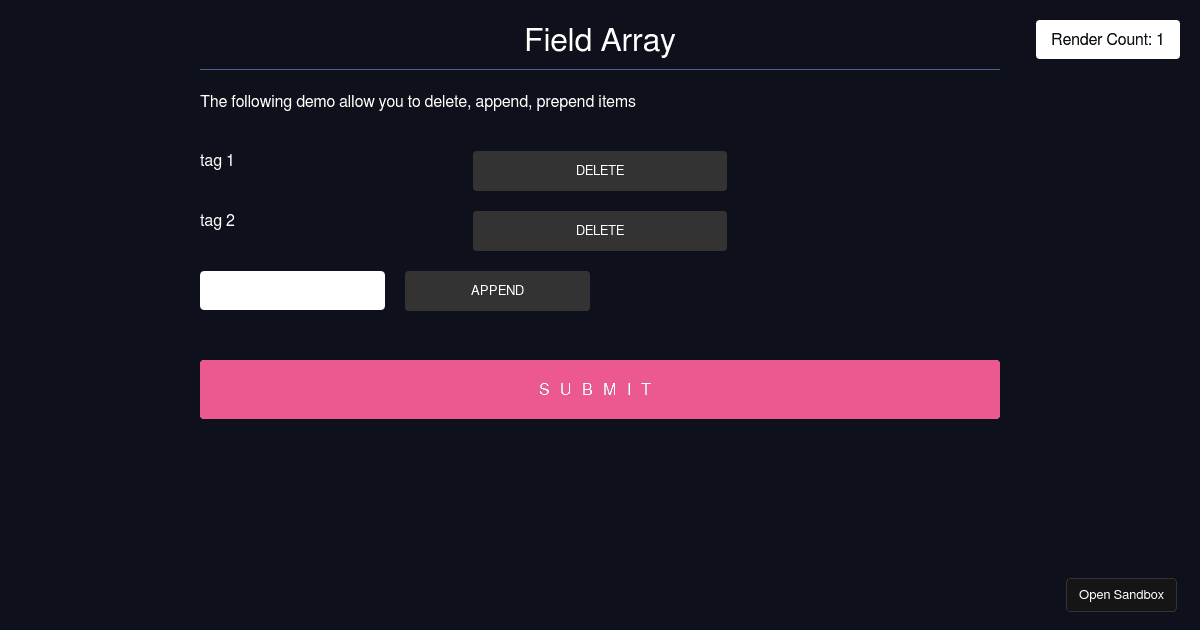The width and height of the screenshot is (1200, 630).
Task: Click the Render Count badge
Action: tap(1107, 40)
